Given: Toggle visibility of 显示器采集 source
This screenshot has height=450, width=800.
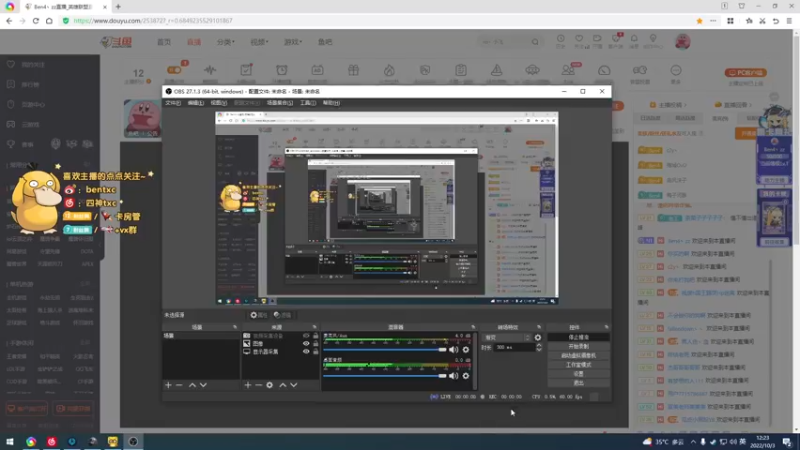Looking at the screenshot, I should point(306,352).
